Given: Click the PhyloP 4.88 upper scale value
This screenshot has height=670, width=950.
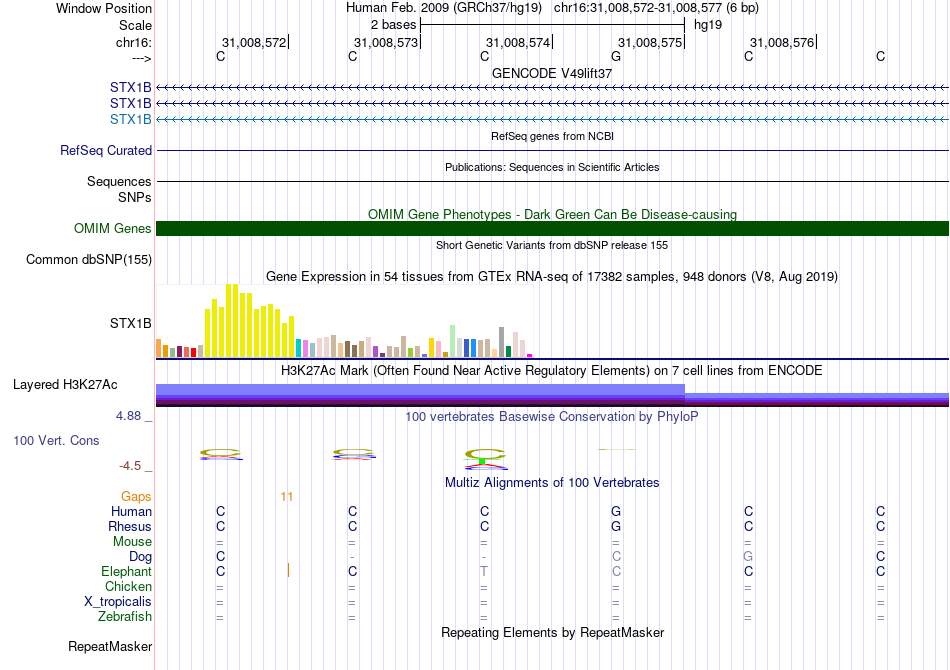Looking at the screenshot, I should (128, 416).
